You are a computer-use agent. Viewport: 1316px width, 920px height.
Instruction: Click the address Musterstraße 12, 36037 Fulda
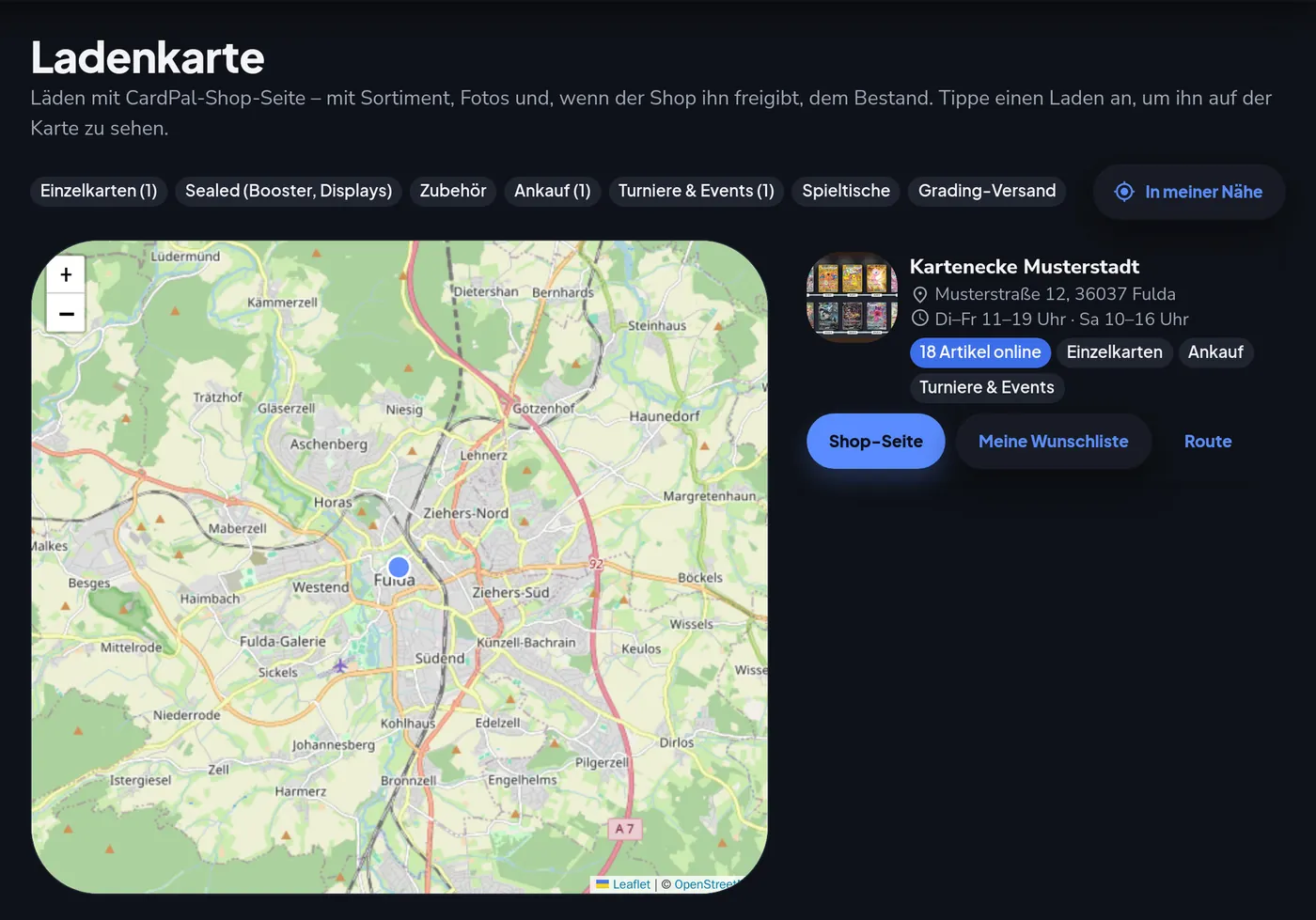pos(1056,294)
